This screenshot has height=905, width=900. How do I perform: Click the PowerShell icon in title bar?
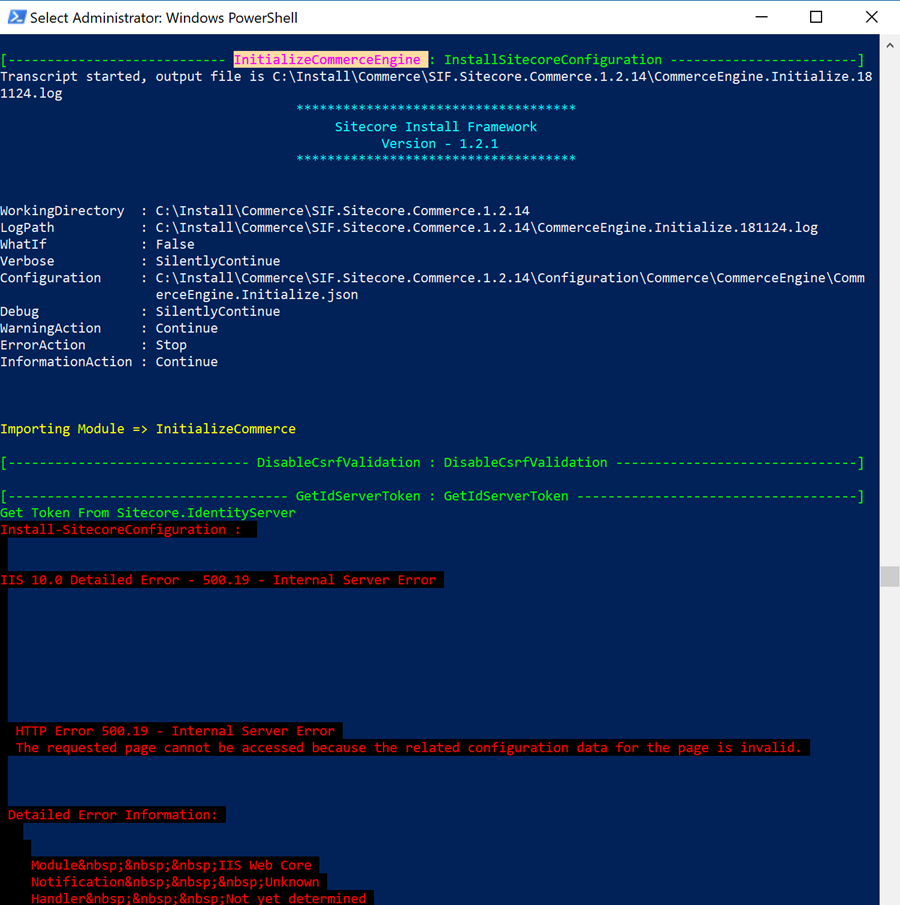pos(16,17)
